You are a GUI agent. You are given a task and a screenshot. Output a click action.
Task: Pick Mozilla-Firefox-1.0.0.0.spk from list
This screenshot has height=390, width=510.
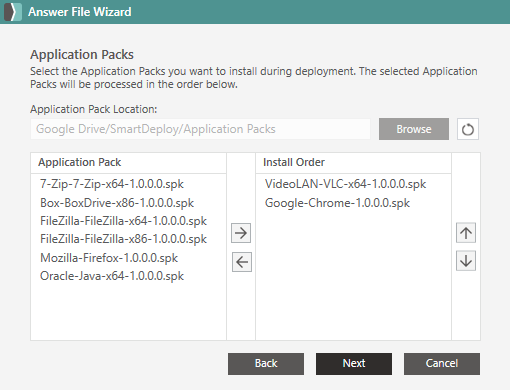pyautogui.click(x=109, y=258)
